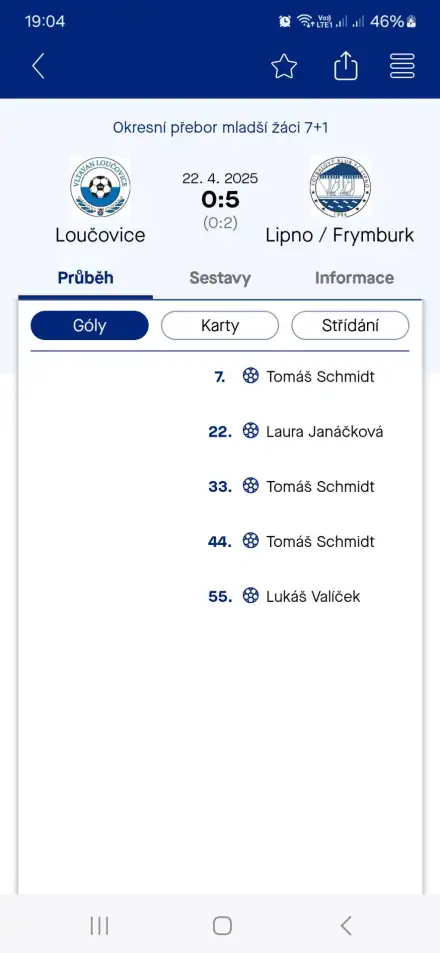Viewport: 440px width, 953px height.
Task: Open the Informace tab
Action: (x=354, y=278)
